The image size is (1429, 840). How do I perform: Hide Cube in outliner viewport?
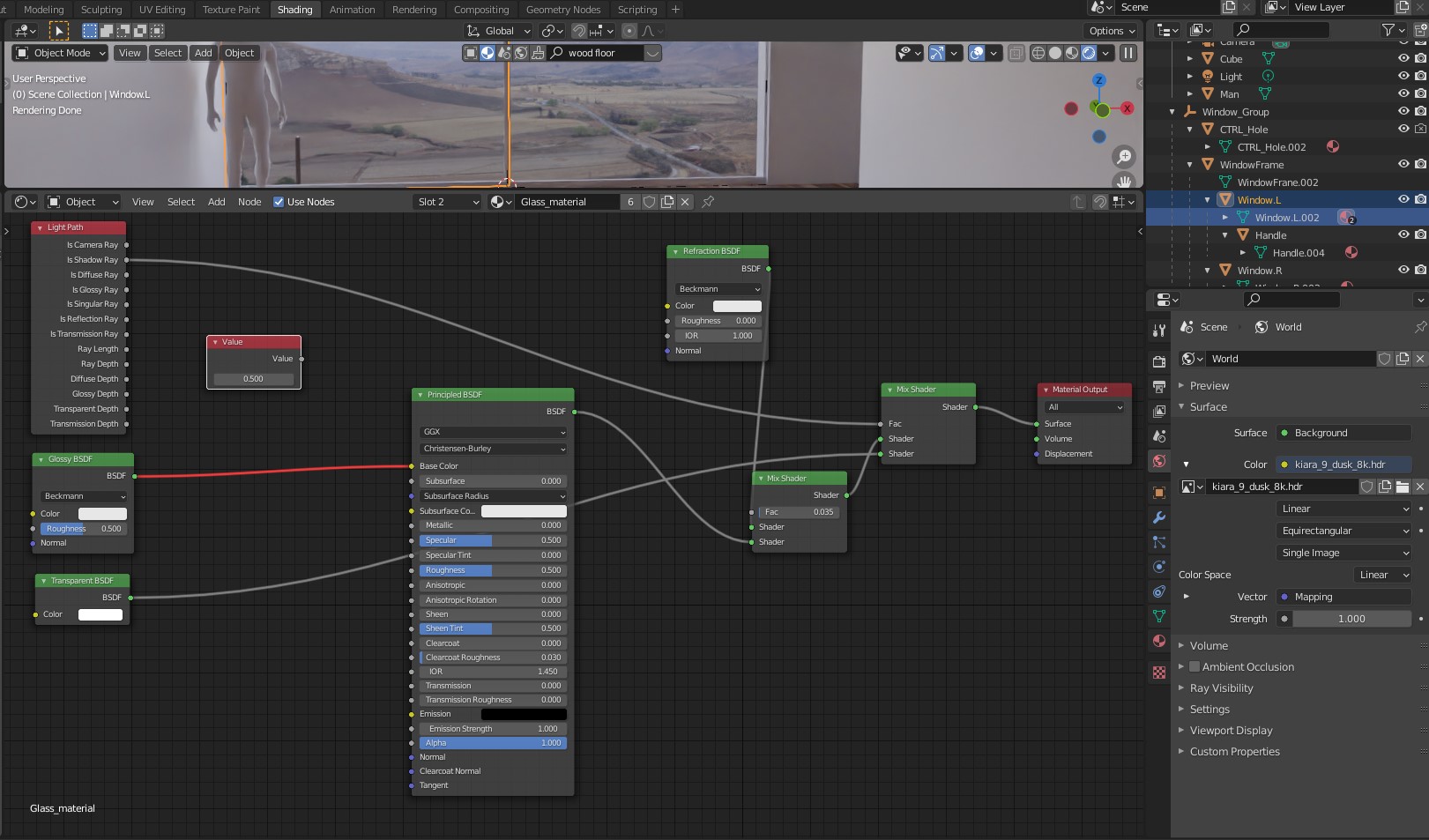[x=1403, y=58]
